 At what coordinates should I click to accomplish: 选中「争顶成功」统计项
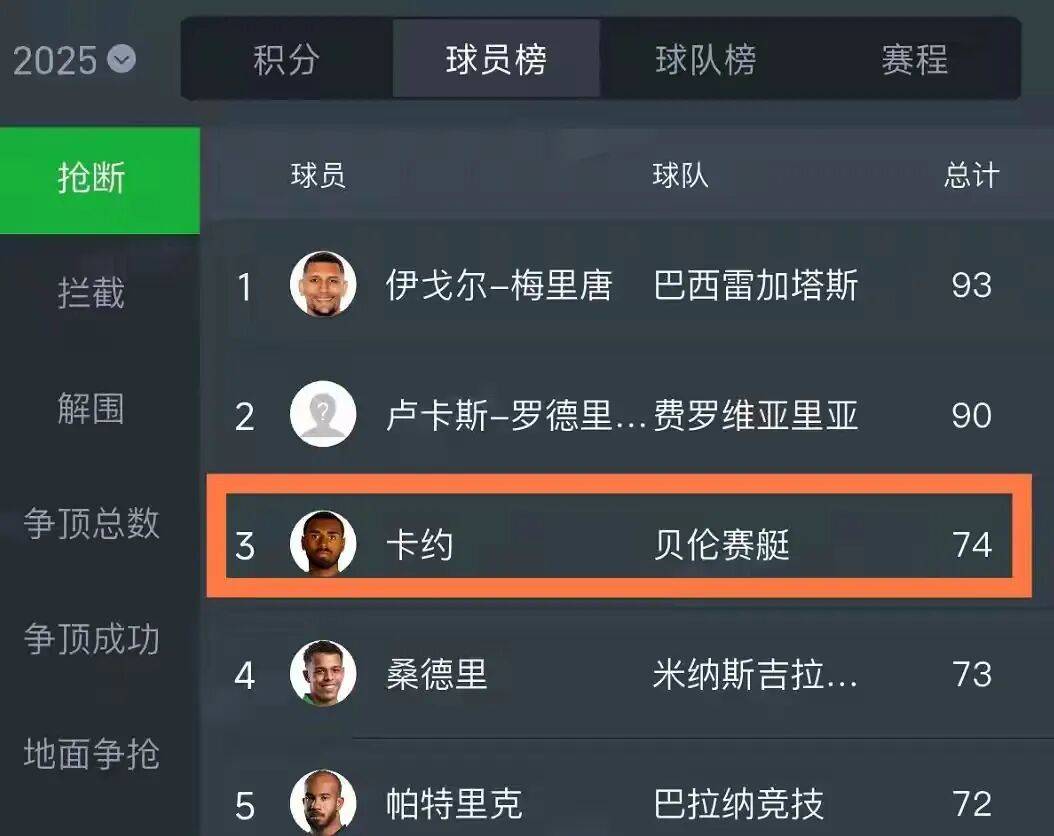pos(90,640)
